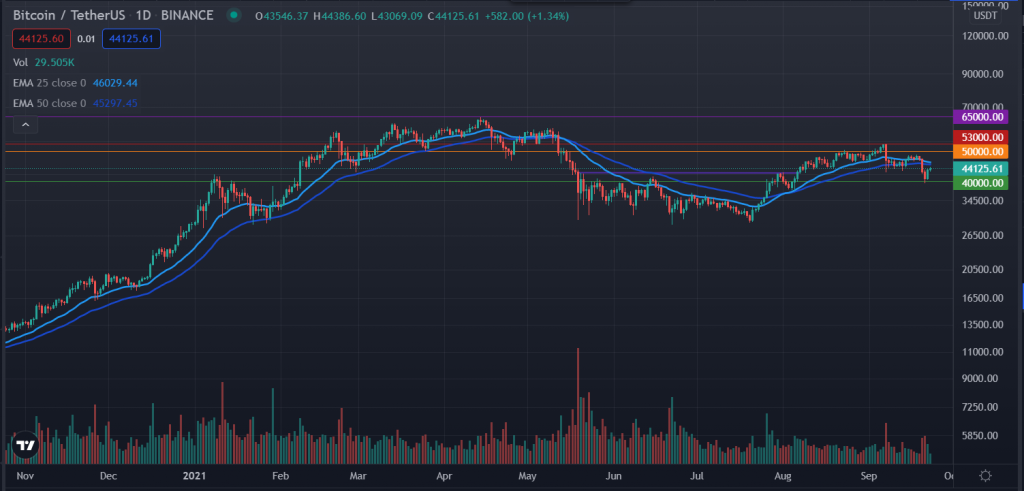
Task: Click the blue buy price 44125.61 button
Action: tap(131, 39)
